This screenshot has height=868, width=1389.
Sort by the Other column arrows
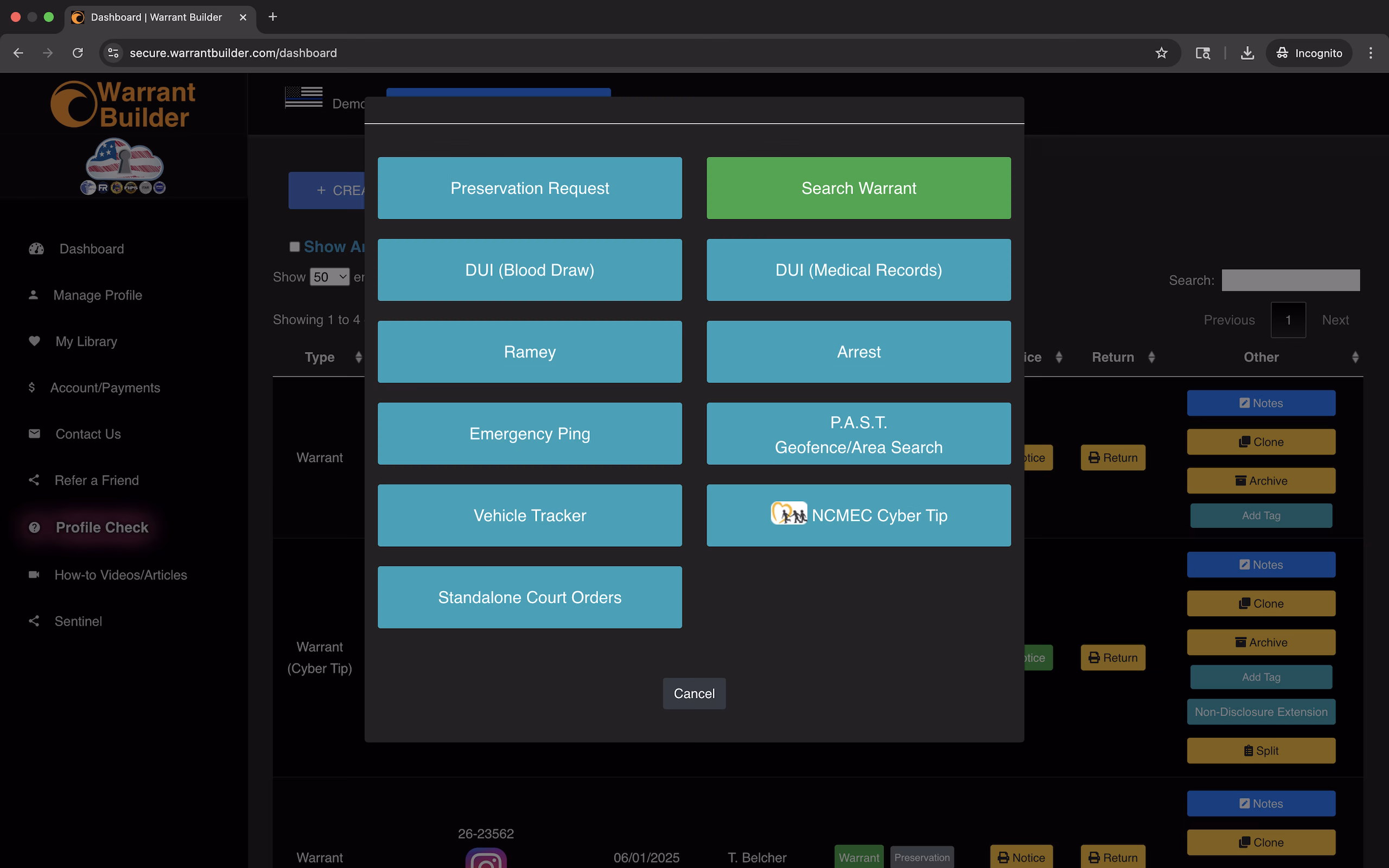click(x=1355, y=357)
